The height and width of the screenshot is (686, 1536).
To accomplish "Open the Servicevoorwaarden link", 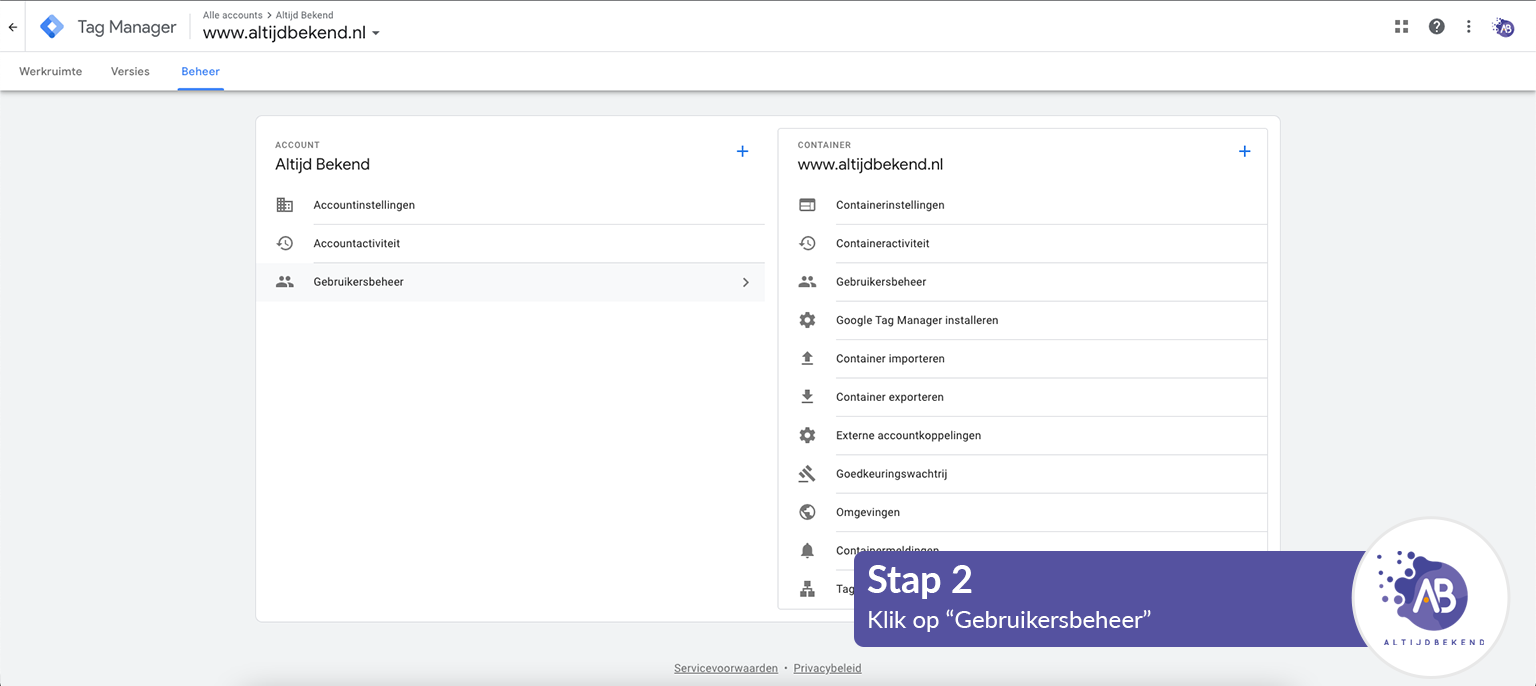I will [725, 668].
